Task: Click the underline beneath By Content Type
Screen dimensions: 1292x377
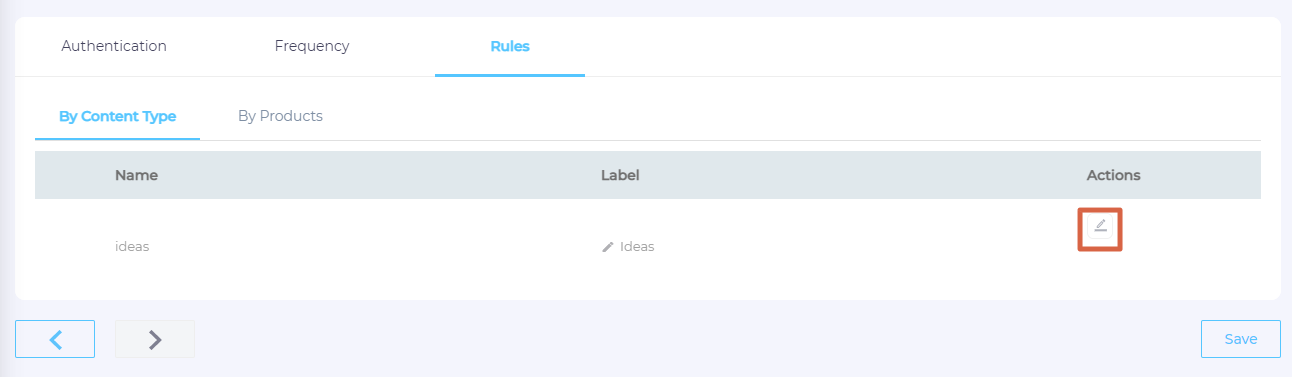Action: tap(117, 139)
